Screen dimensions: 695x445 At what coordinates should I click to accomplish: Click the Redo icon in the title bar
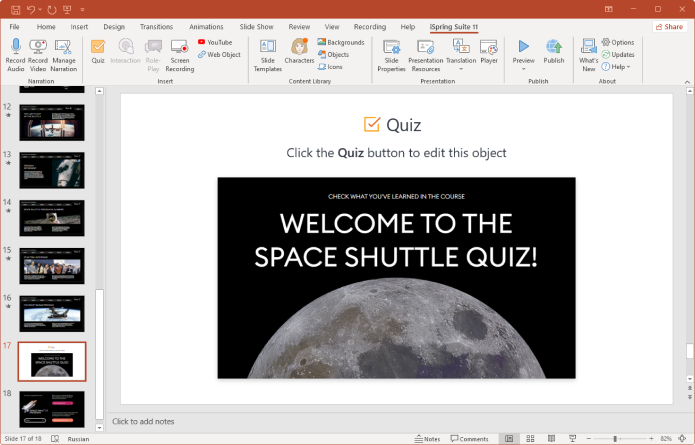[52, 9]
